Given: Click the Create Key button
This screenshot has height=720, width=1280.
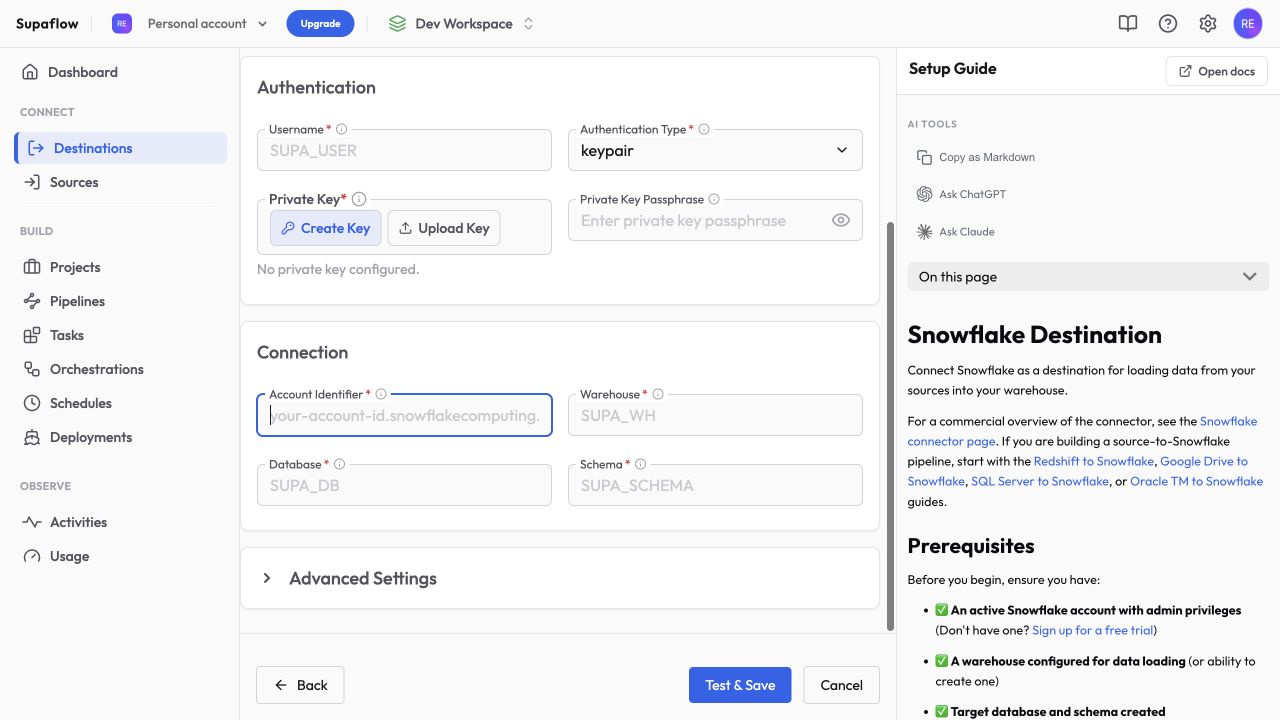Looking at the screenshot, I should [x=325, y=228].
